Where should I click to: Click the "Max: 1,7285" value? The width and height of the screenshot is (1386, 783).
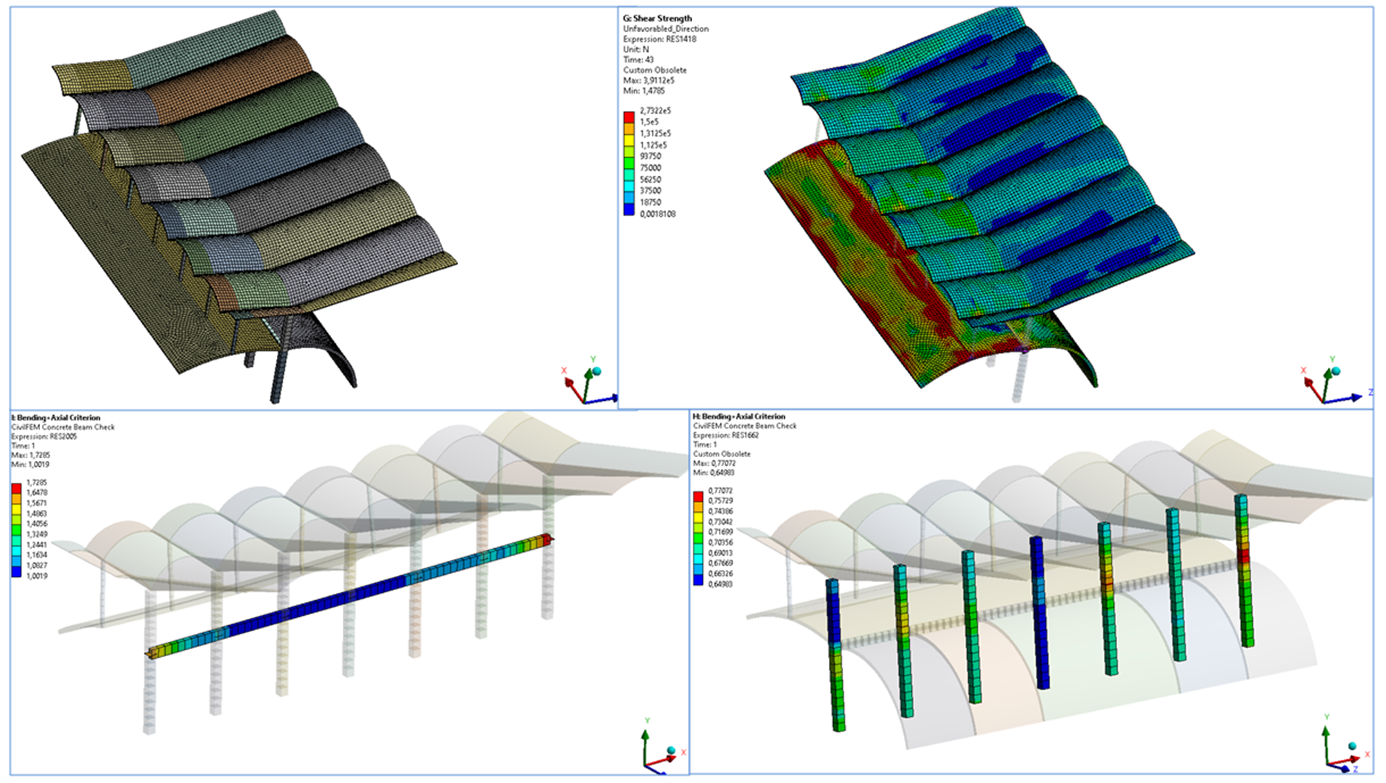(x=32, y=457)
